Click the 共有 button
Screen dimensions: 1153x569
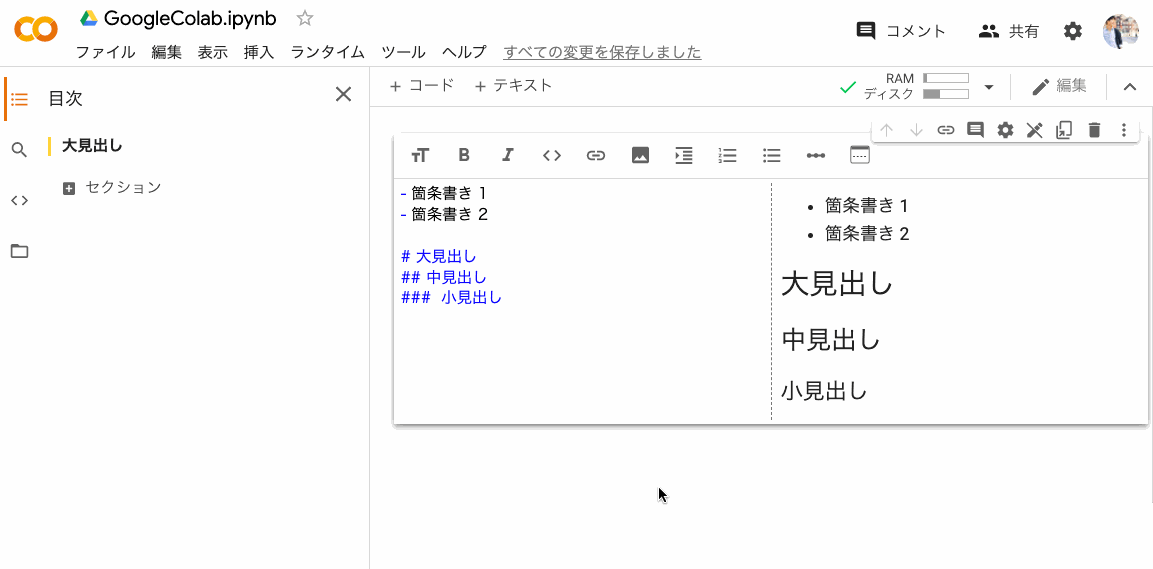coord(1009,31)
